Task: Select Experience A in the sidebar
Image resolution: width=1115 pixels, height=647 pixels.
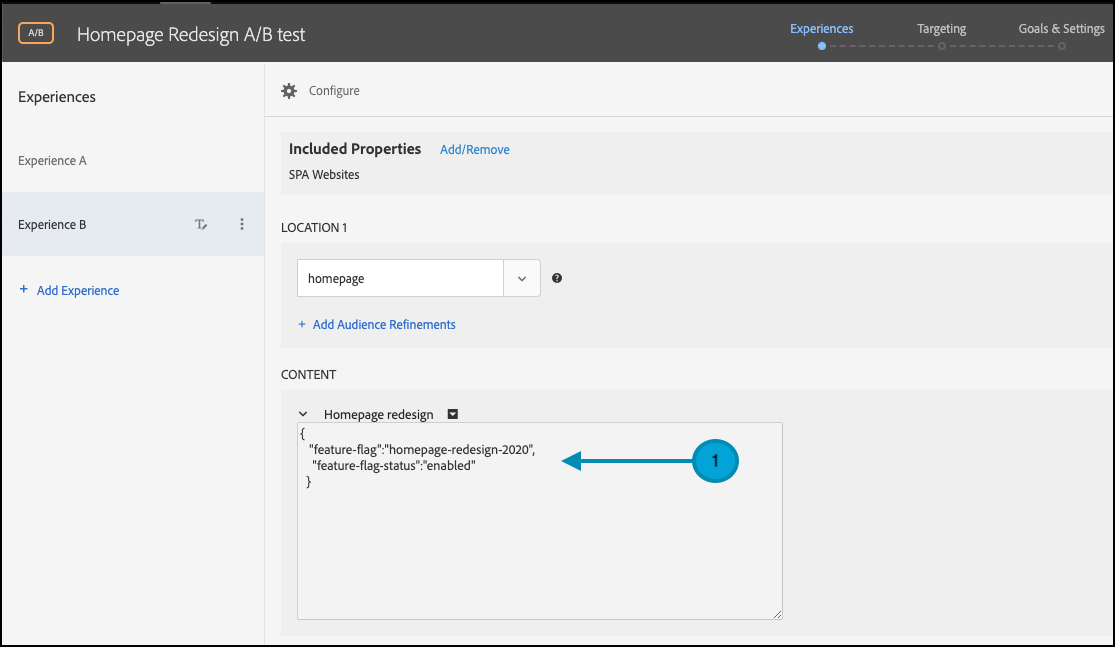Action: point(52,161)
